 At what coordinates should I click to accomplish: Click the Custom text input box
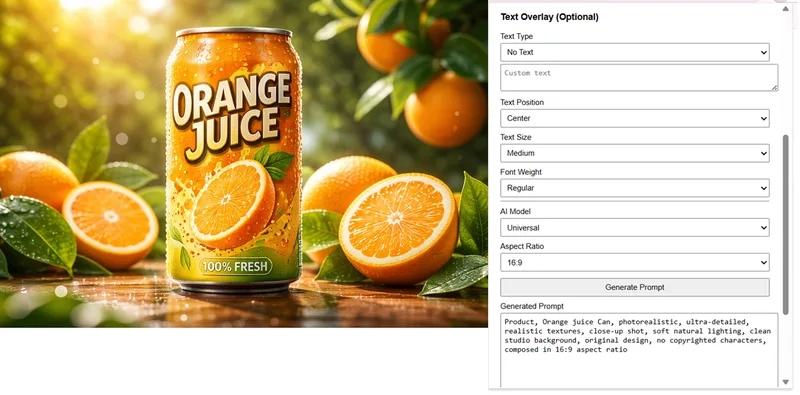pos(639,78)
